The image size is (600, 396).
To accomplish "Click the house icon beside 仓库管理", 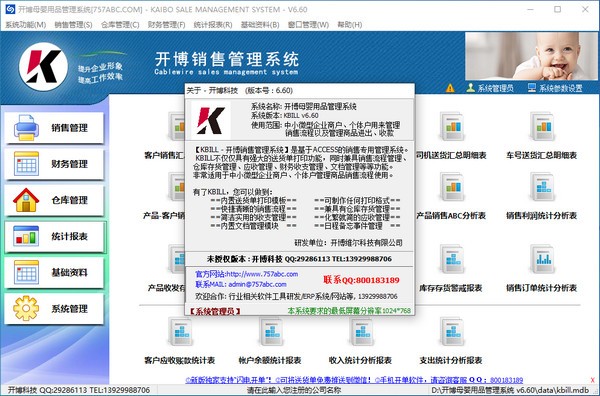I will (x=26, y=200).
